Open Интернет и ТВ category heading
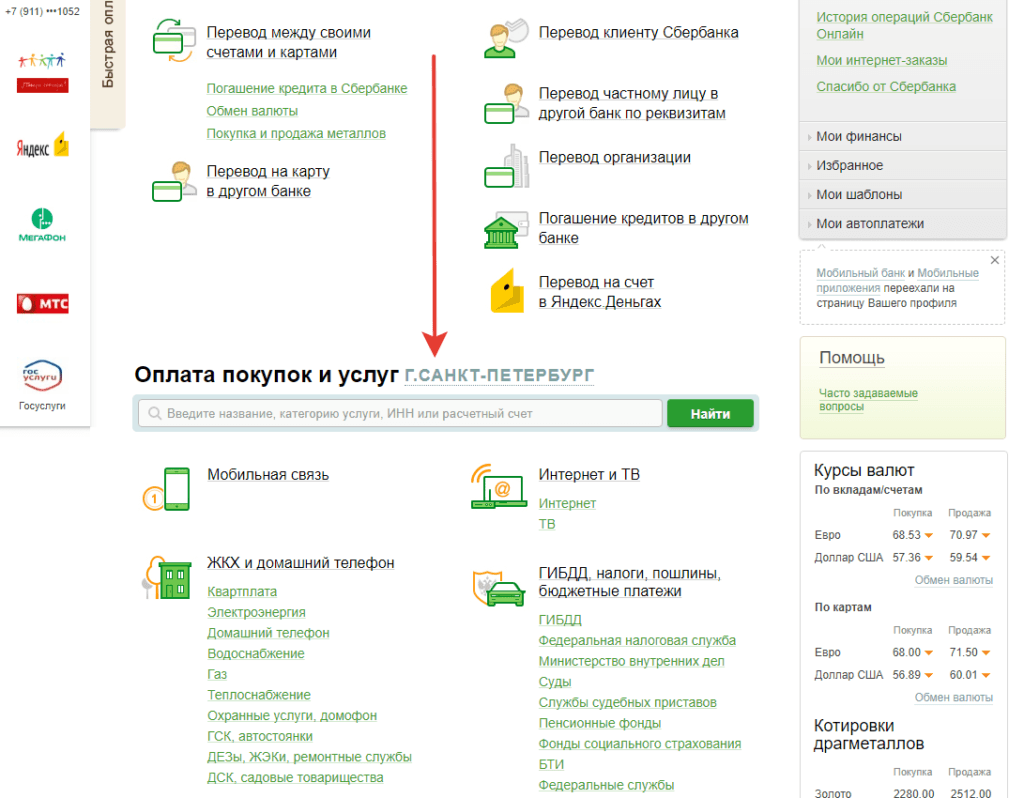This screenshot has height=798, width=1024. [589, 475]
